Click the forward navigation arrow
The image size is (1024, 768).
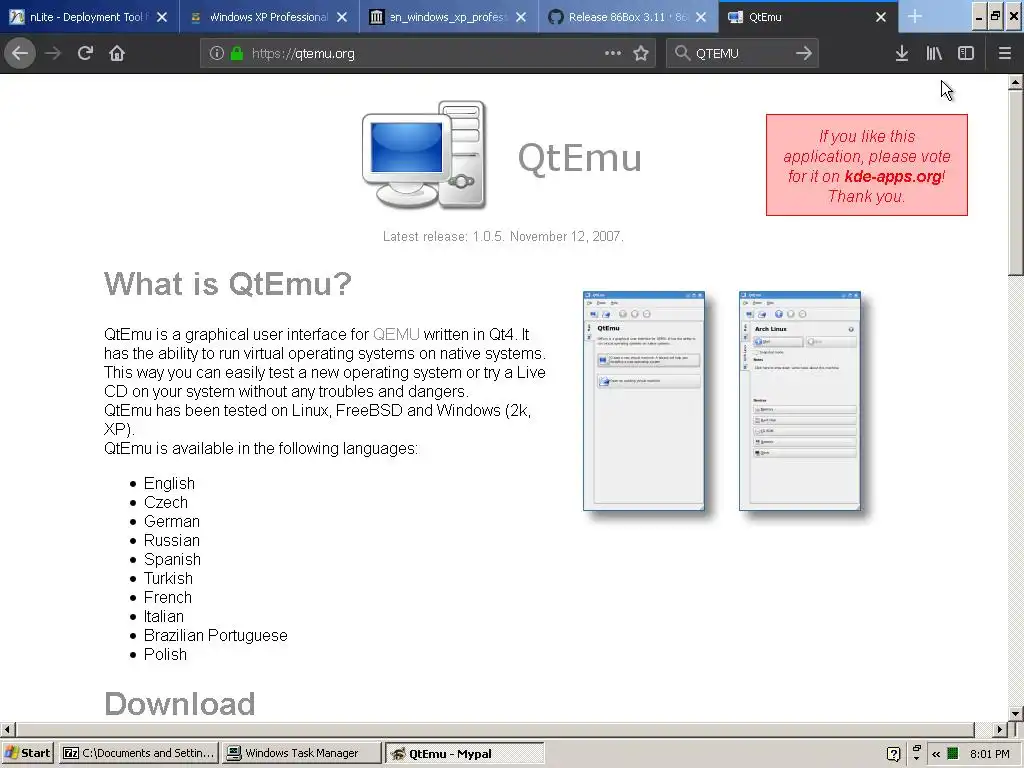pyautogui.click(x=53, y=54)
